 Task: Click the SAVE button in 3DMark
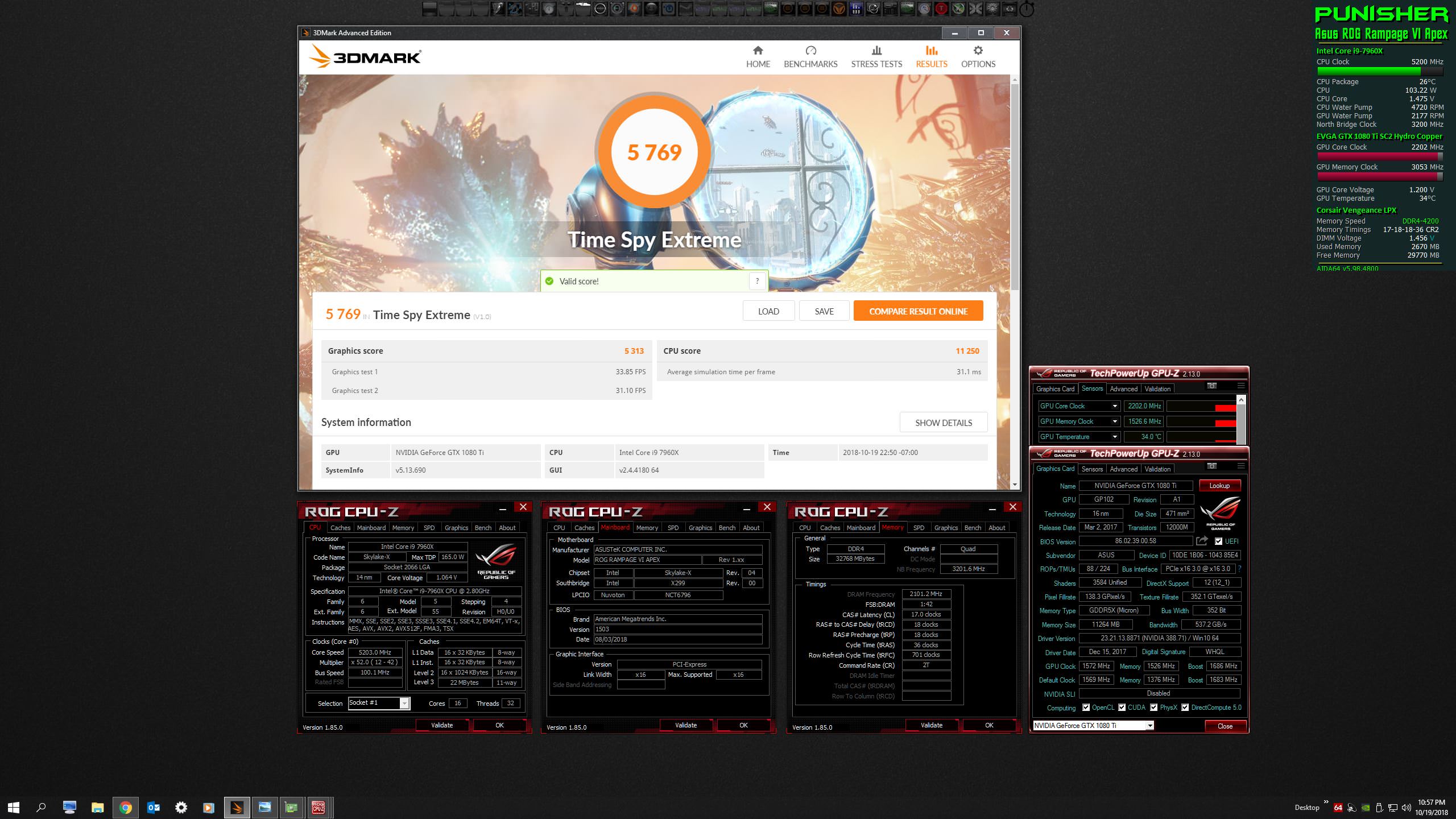[824, 311]
